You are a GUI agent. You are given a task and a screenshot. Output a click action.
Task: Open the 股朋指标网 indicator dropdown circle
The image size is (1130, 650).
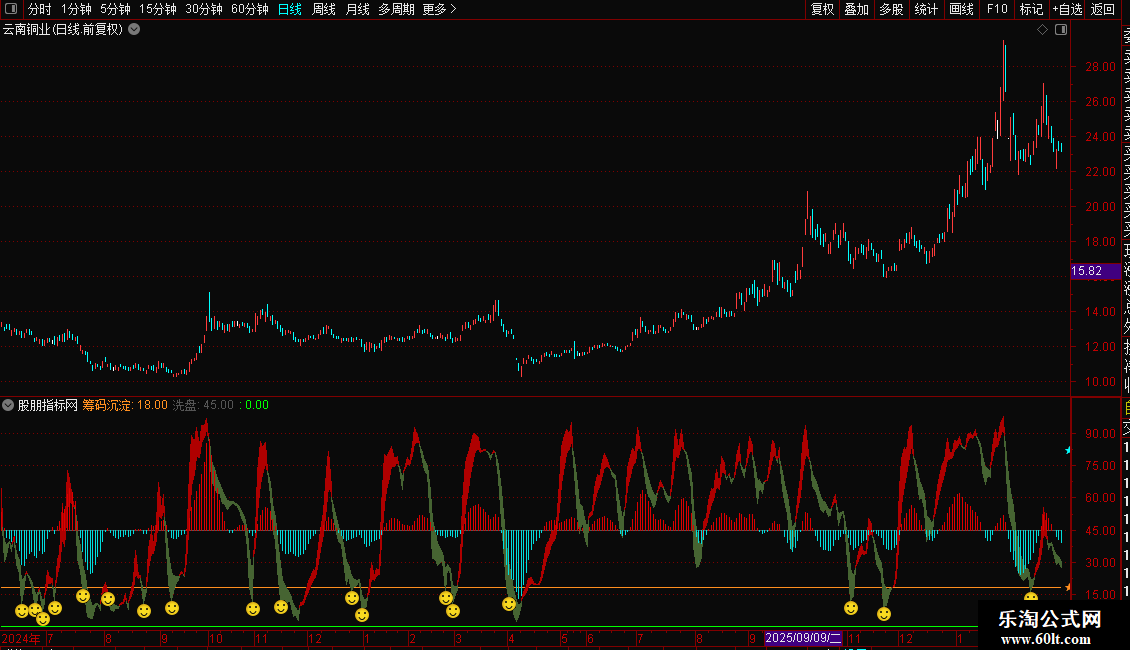click(8, 405)
